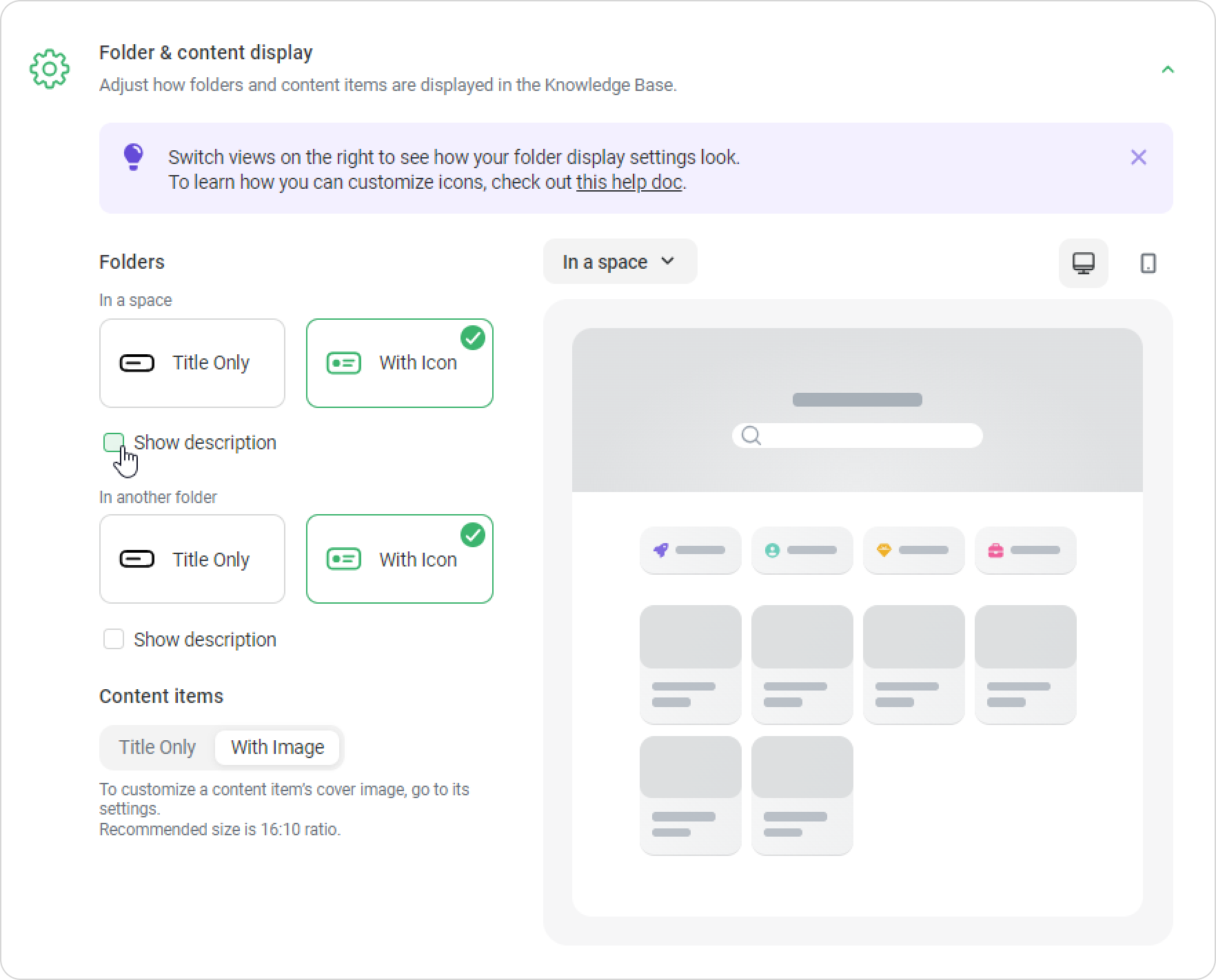Switch content items to With Image

click(x=278, y=747)
